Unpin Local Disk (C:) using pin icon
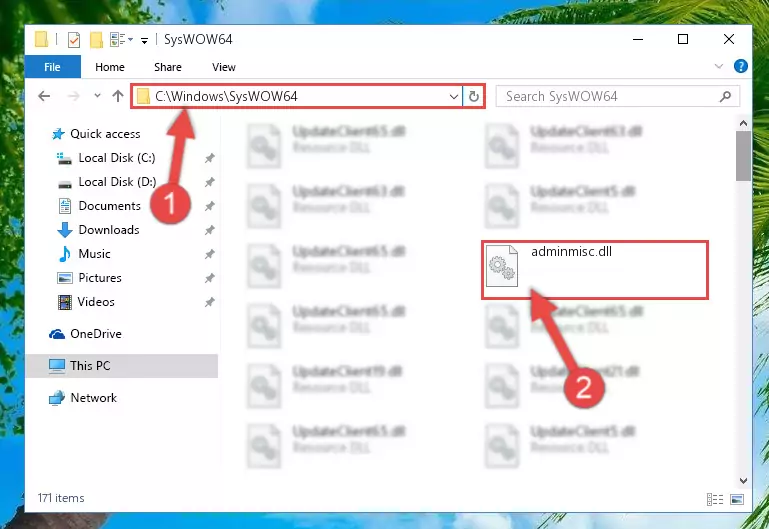The image size is (769, 529). tap(209, 158)
